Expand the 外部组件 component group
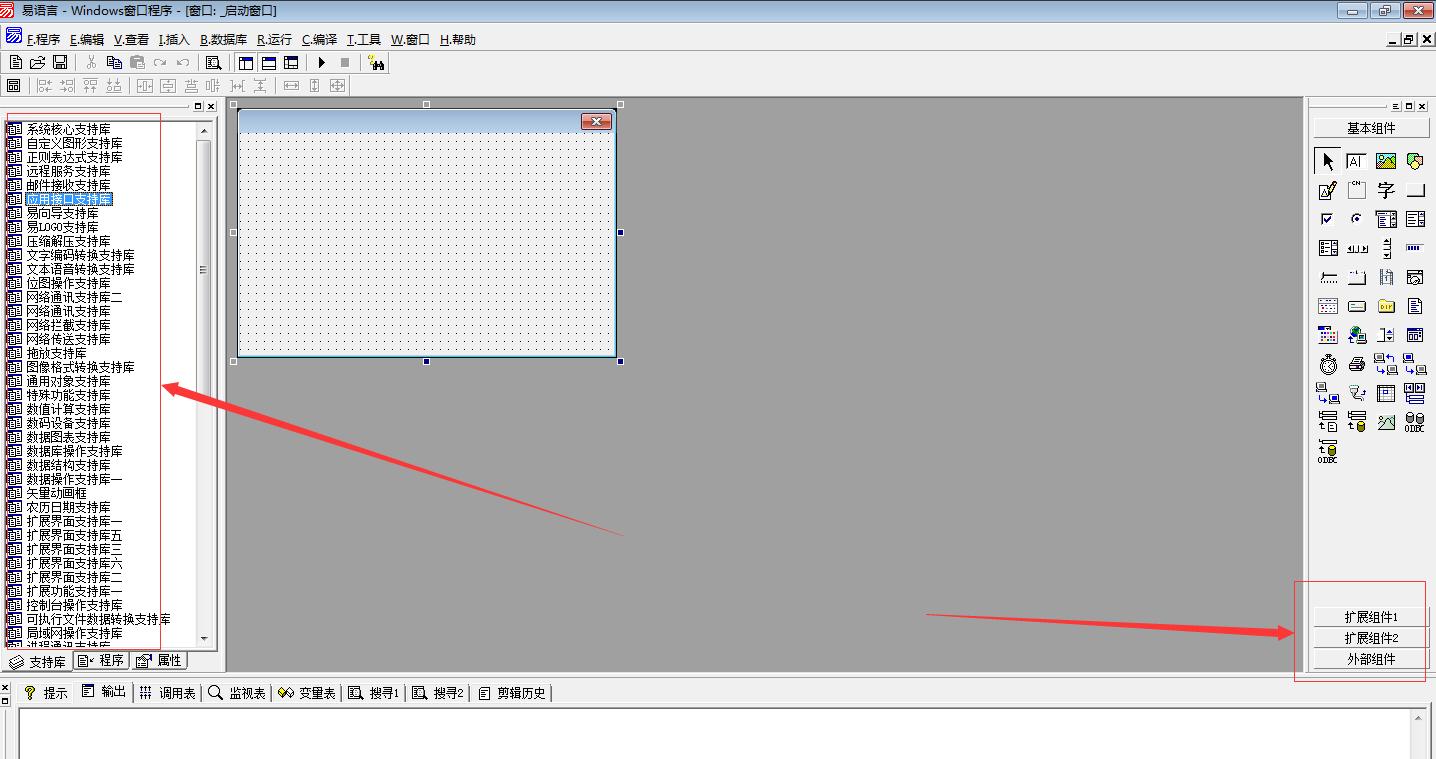The width and height of the screenshot is (1436, 759). pos(1371,659)
